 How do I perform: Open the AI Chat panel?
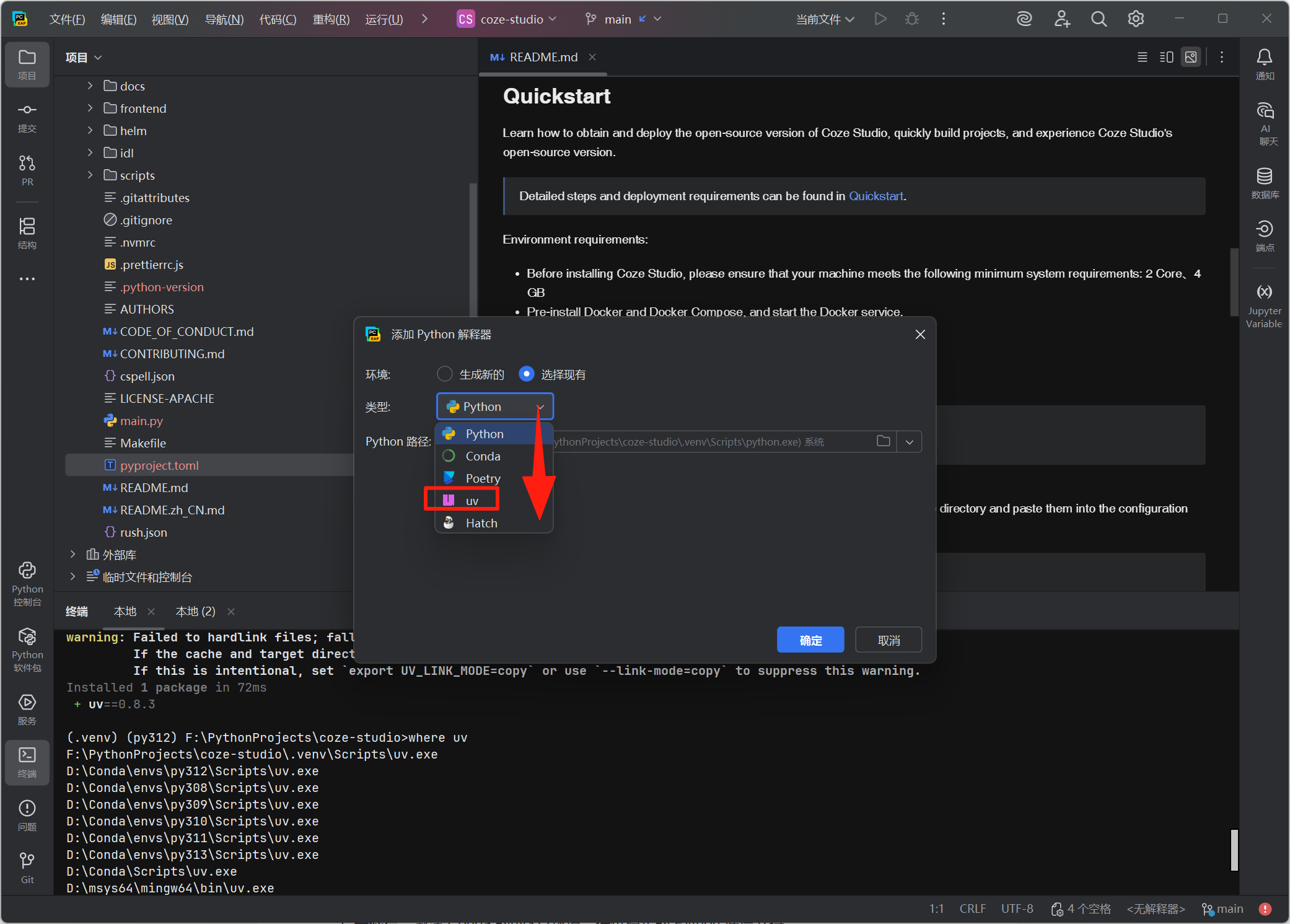point(1265,123)
